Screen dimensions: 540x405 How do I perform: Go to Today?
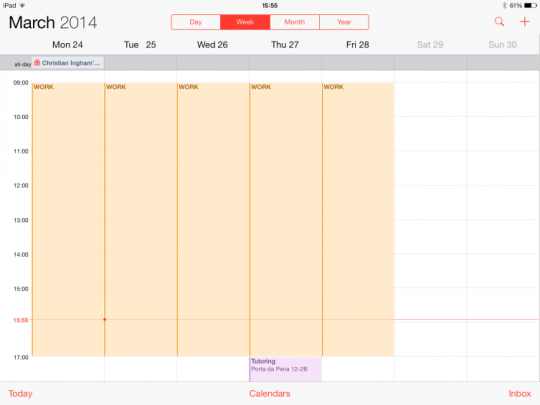click(20, 394)
